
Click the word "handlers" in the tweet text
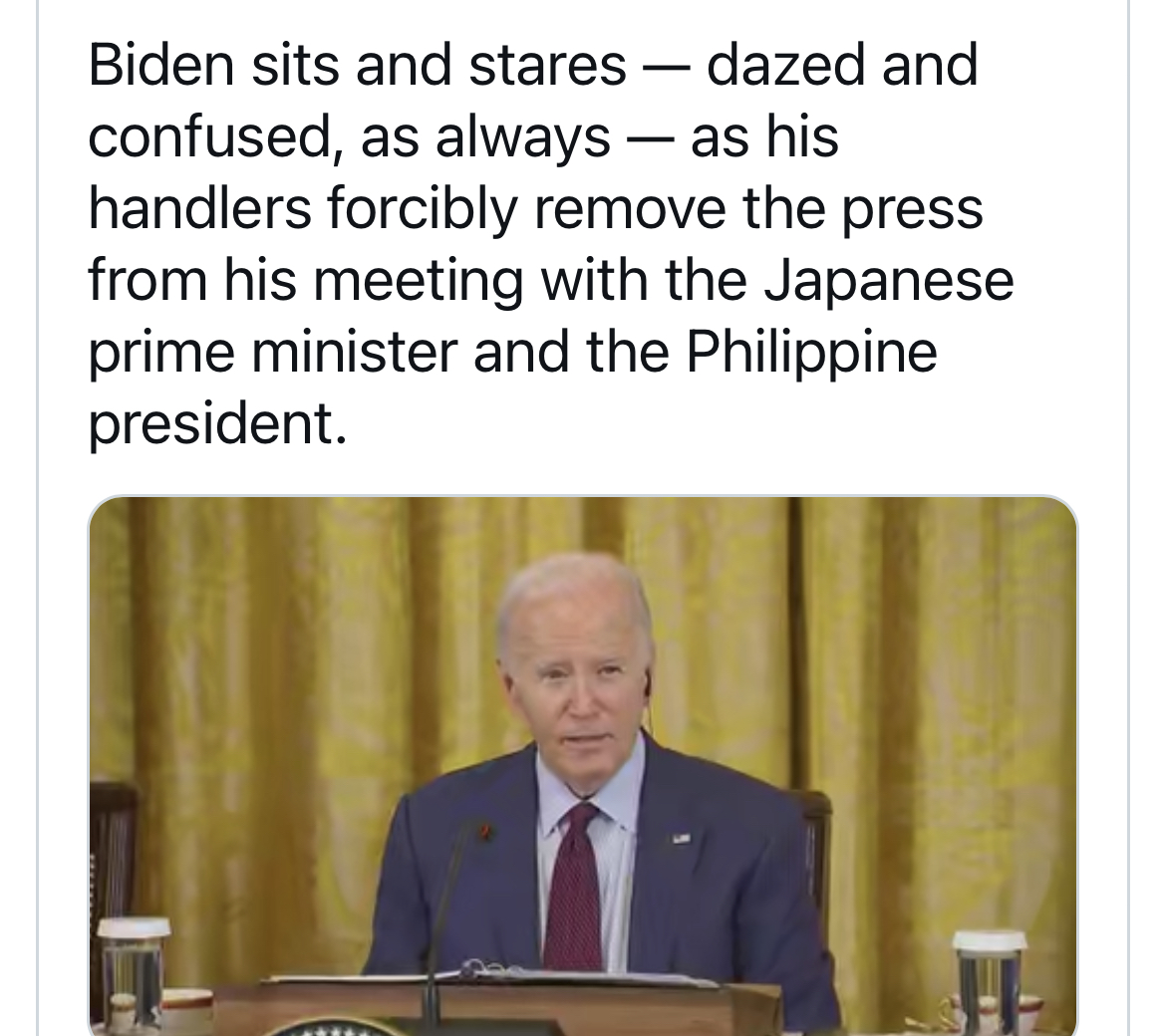tap(200, 208)
